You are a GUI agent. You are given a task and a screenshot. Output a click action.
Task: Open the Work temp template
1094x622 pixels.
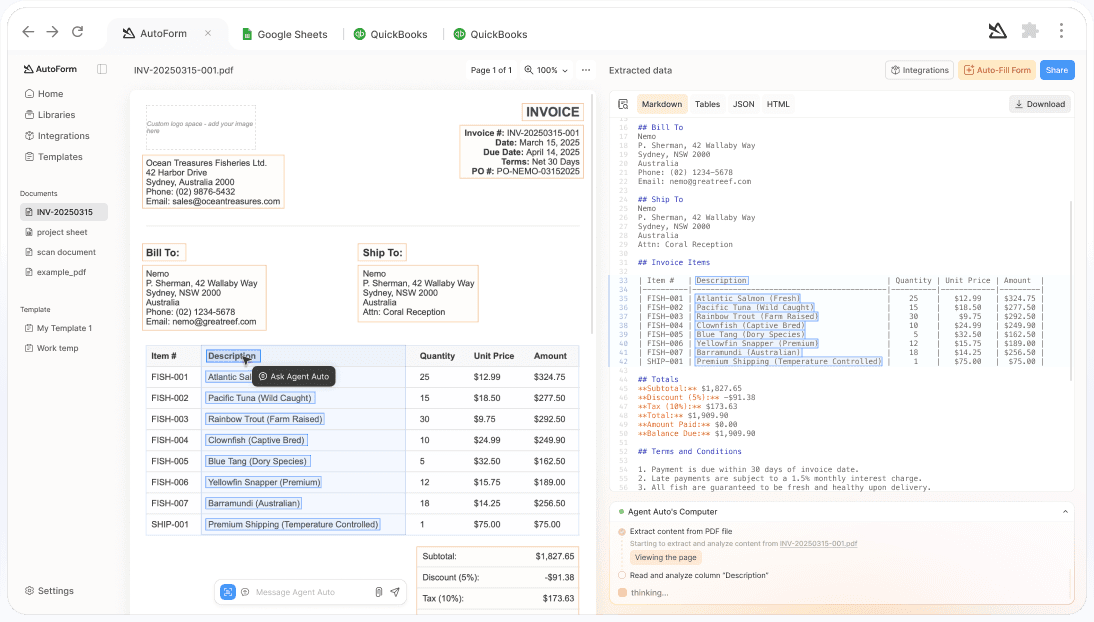pos(52,348)
